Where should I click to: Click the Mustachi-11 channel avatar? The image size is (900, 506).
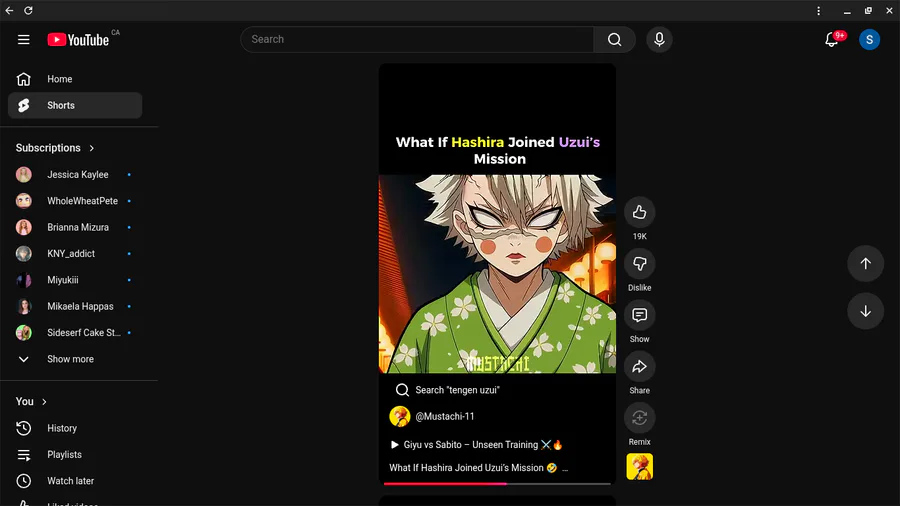click(x=400, y=417)
